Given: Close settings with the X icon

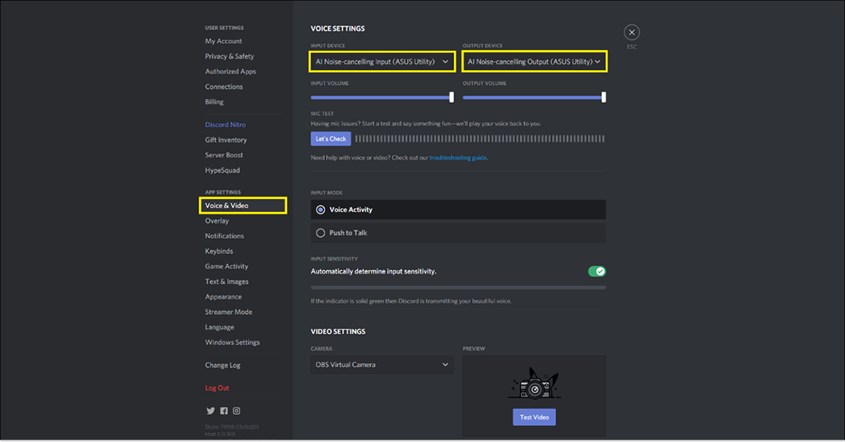Looking at the screenshot, I should [632, 32].
